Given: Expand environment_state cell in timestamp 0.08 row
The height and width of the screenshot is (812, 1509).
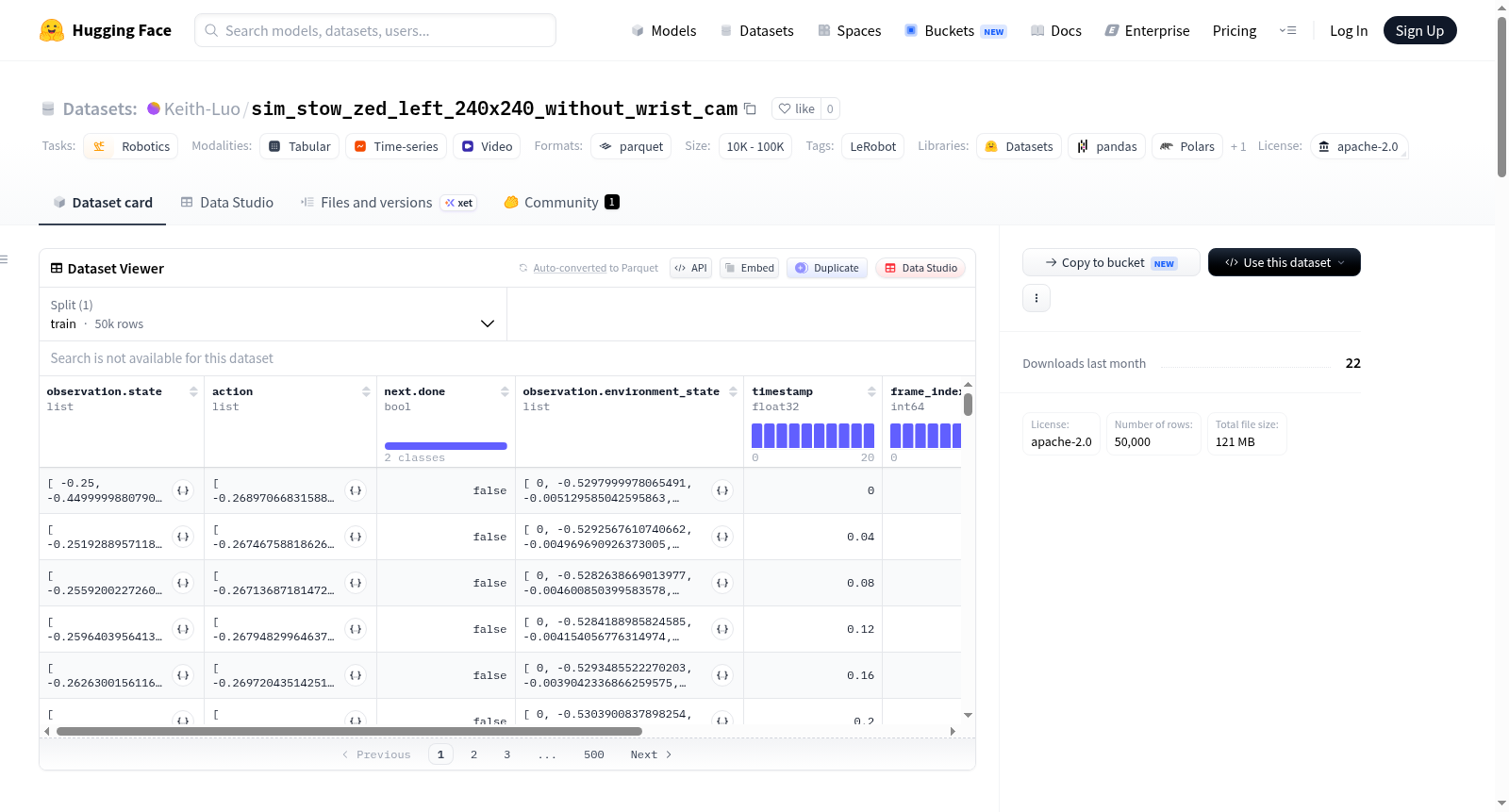Looking at the screenshot, I should (x=722, y=583).
